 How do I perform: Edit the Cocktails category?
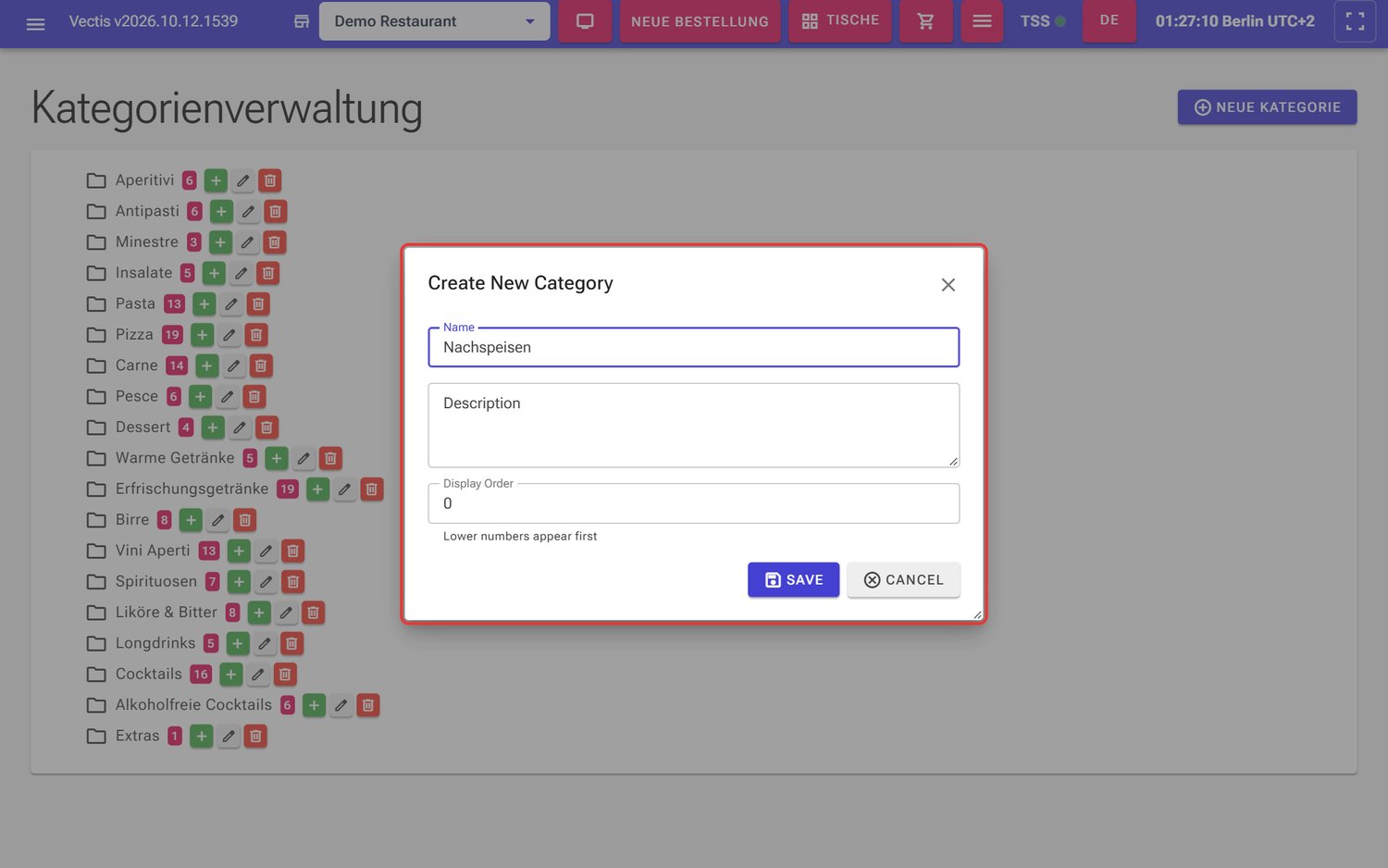(x=258, y=675)
